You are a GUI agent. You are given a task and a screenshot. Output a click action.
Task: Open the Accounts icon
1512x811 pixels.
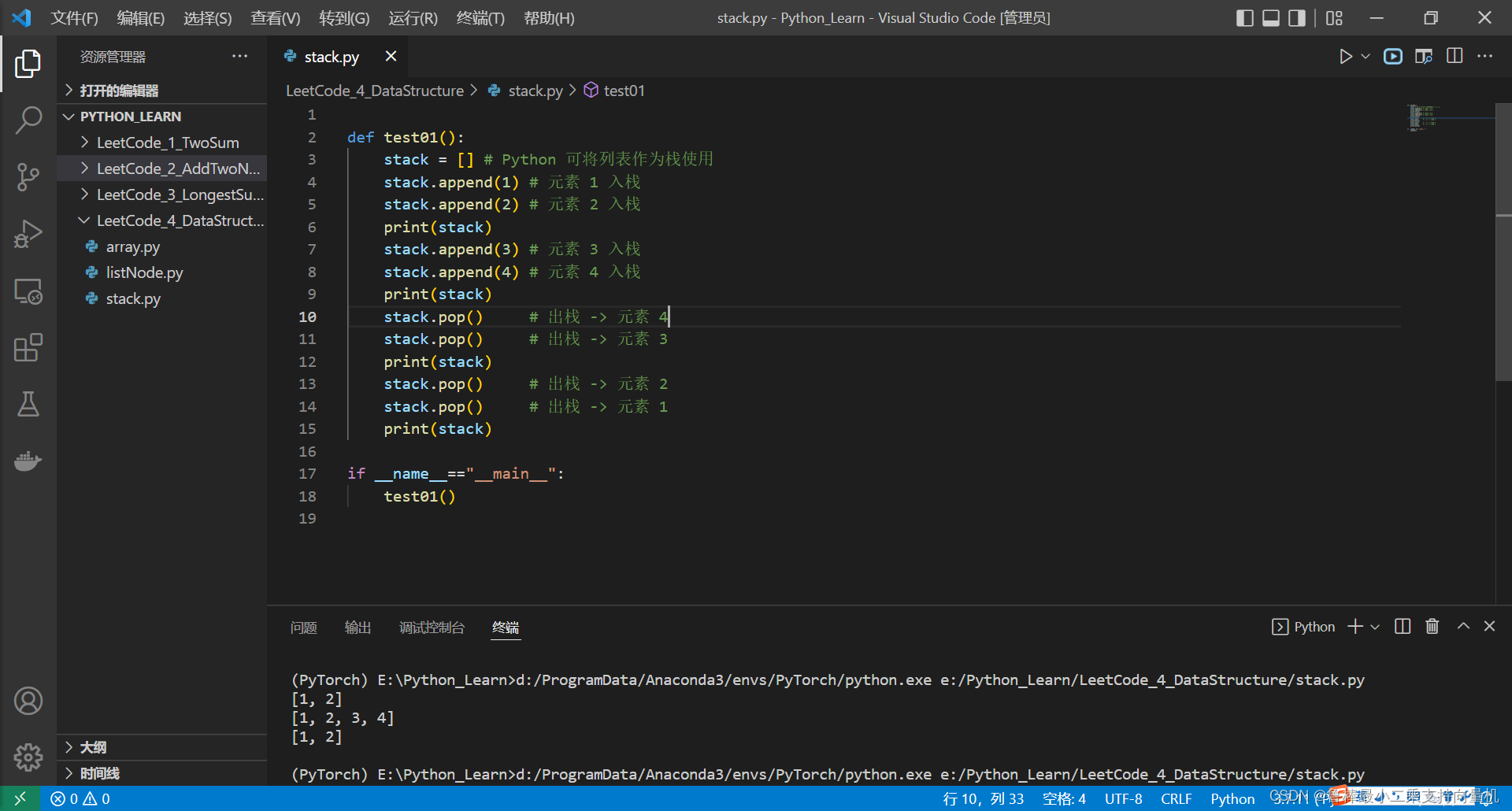tap(28, 701)
